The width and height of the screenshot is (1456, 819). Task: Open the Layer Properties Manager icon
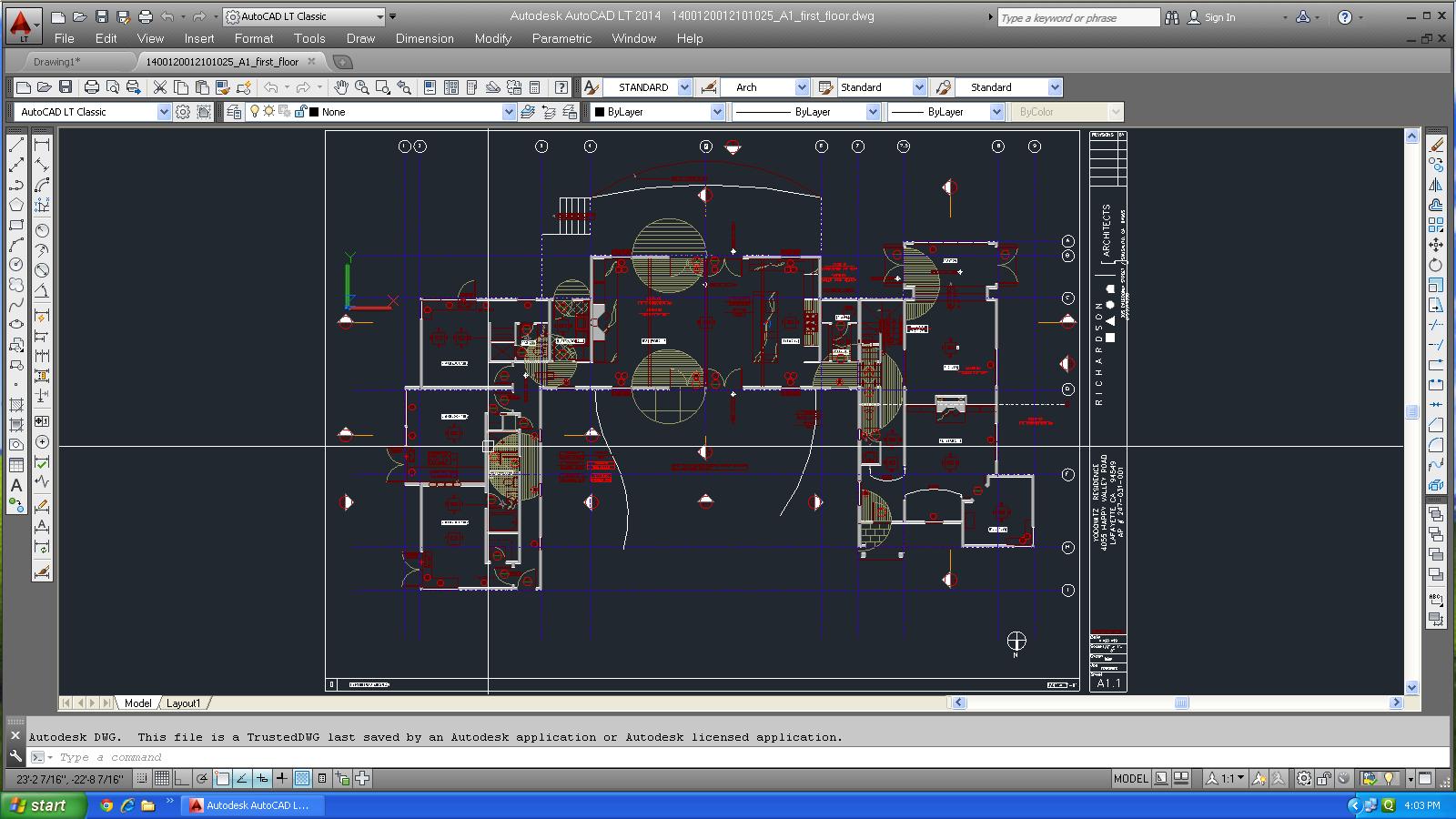[234, 112]
